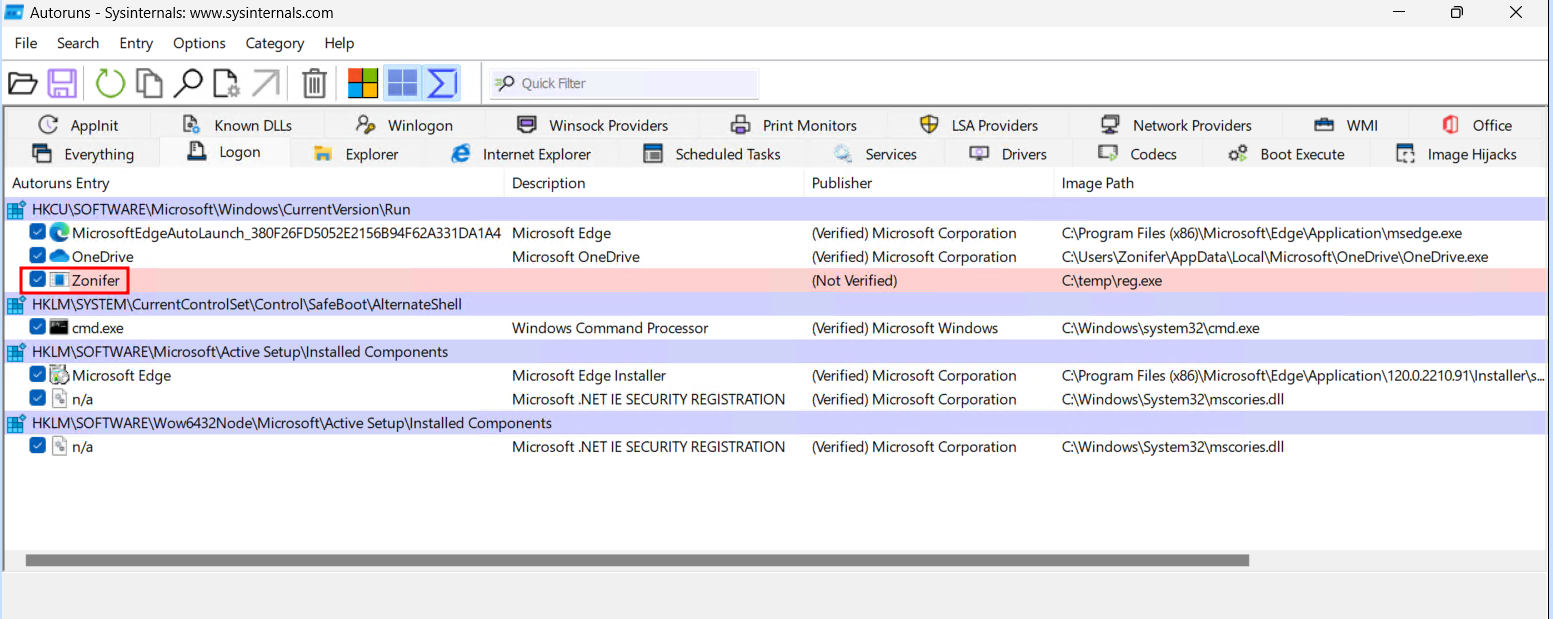Open Internet Explorer tab via its e icon
This screenshot has width=1553, height=619.
coord(461,154)
